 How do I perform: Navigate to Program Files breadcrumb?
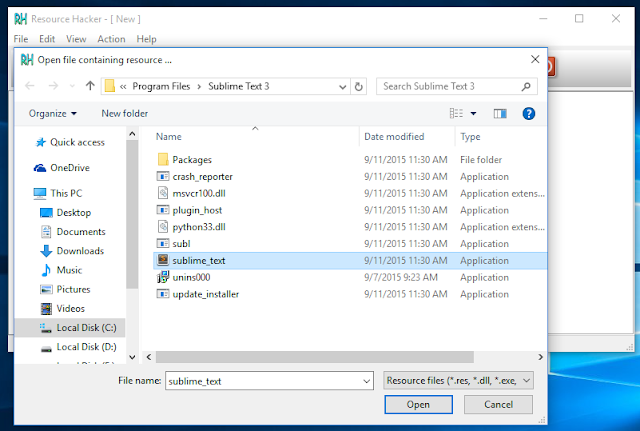click(161, 87)
